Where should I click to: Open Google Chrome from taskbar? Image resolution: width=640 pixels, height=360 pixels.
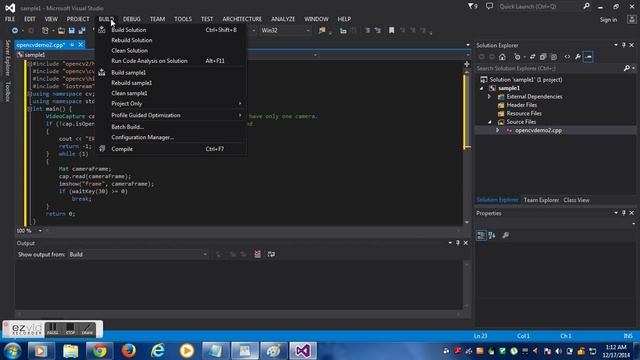pos(99,351)
